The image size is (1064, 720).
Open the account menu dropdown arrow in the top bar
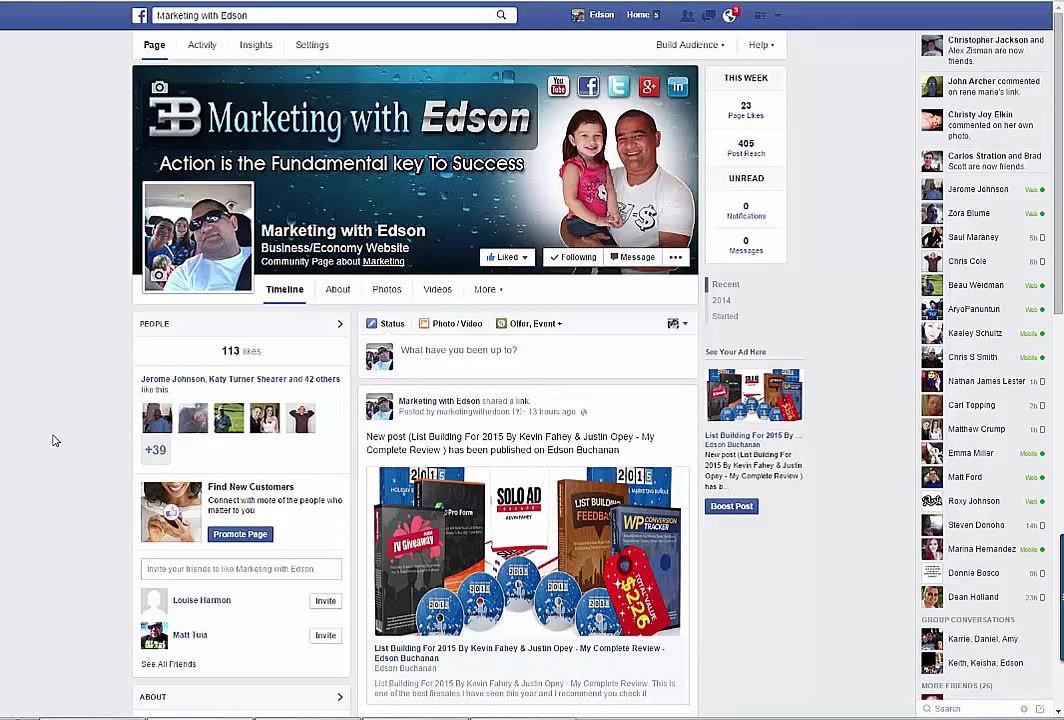tap(778, 15)
